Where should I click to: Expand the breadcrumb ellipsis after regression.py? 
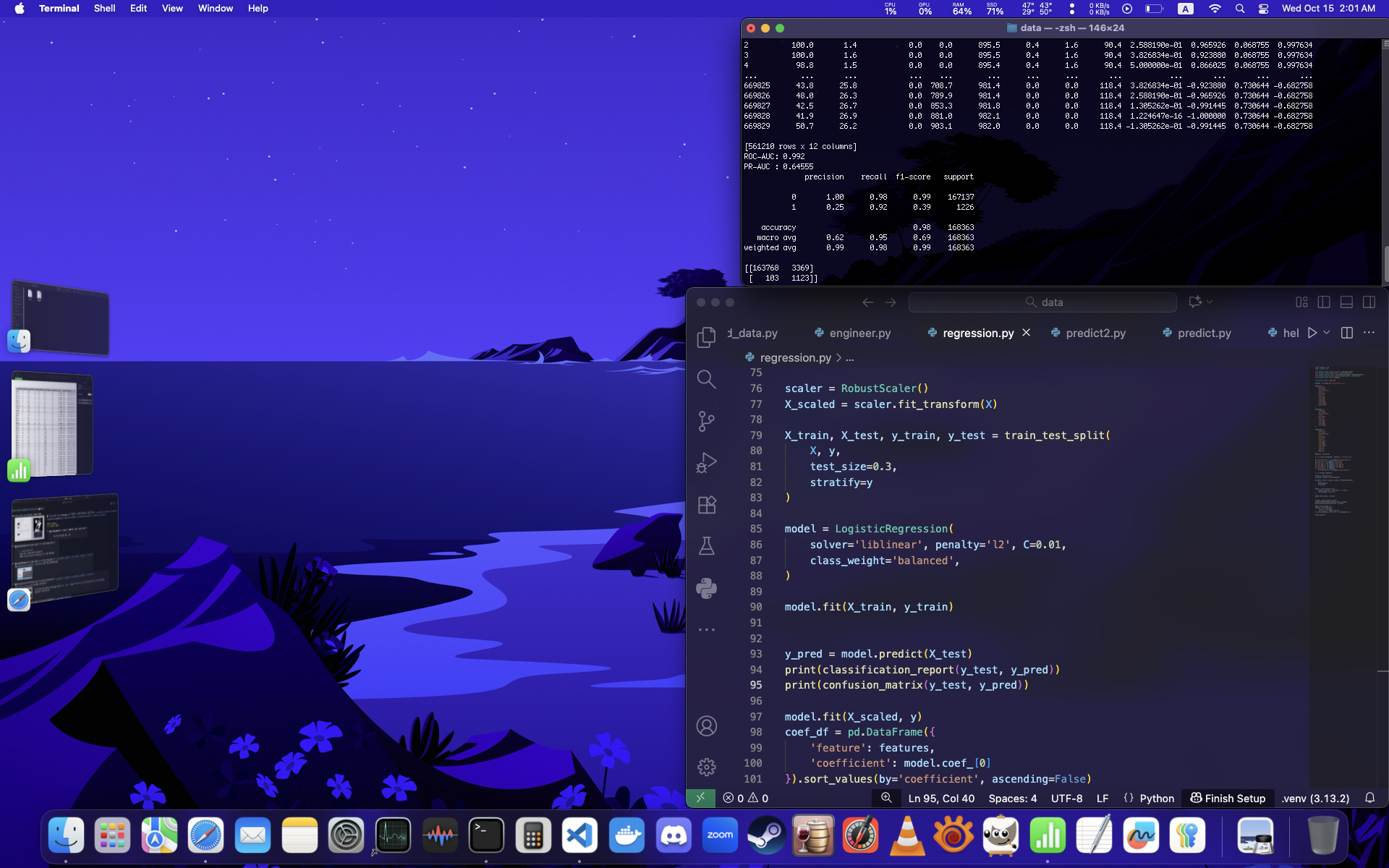point(850,358)
